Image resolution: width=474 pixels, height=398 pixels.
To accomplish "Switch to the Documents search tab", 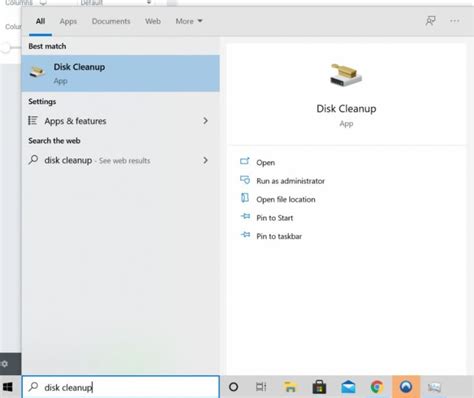I will click(111, 21).
